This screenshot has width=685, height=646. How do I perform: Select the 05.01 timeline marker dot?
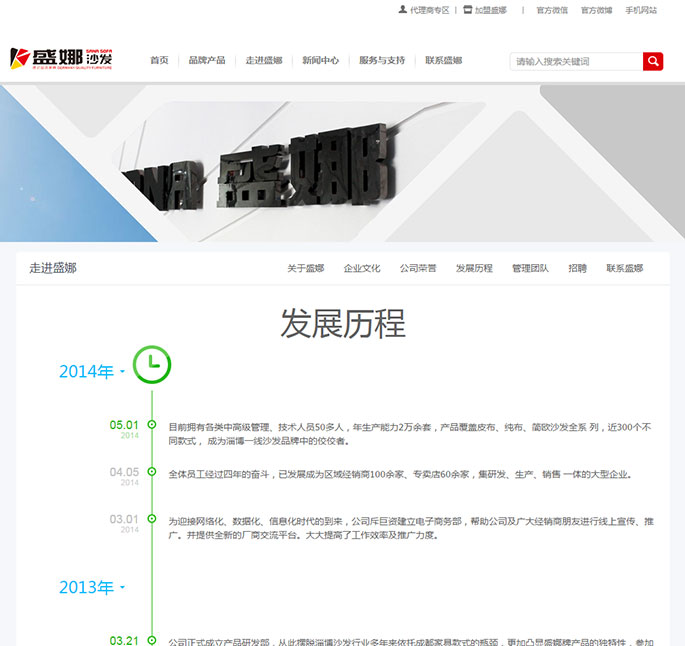tap(152, 425)
